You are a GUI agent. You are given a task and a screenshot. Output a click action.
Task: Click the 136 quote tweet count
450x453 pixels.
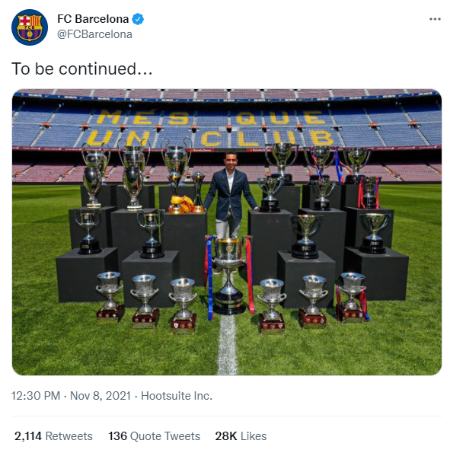118,436
